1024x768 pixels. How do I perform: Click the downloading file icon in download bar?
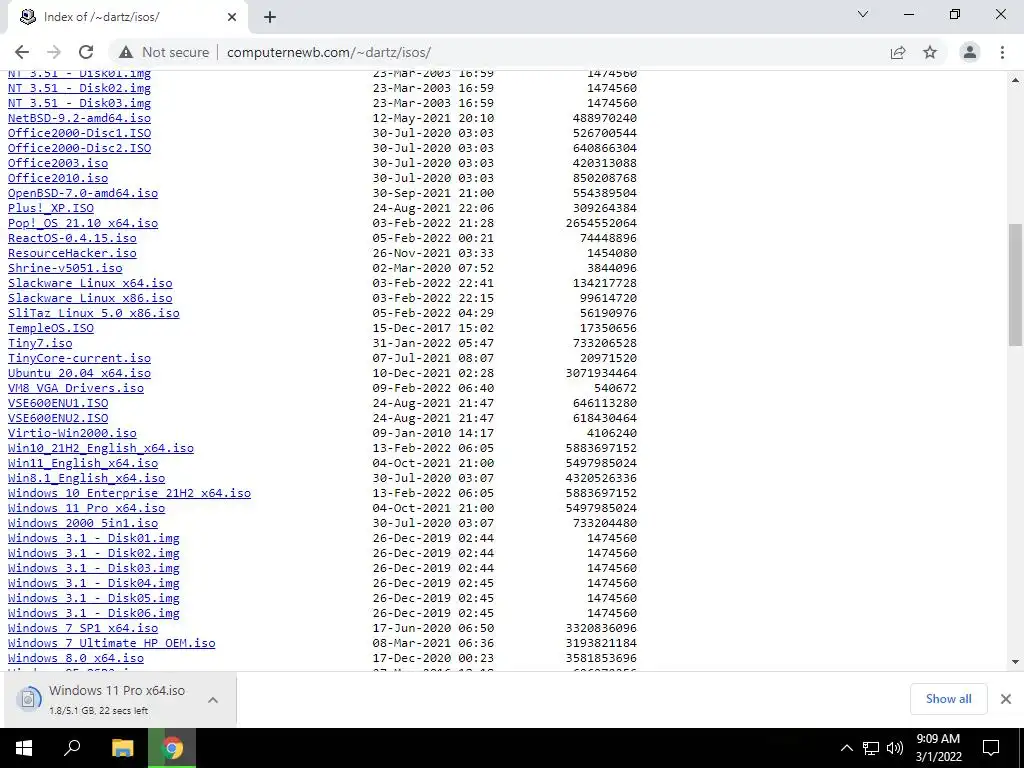tap(29, 699)
